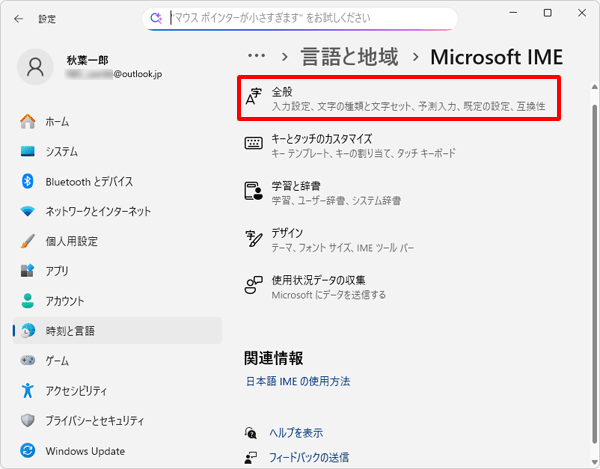Click the ホーム house icon
Image resolution: width=600 pixels, height=469 pixels.
point(28,121)
